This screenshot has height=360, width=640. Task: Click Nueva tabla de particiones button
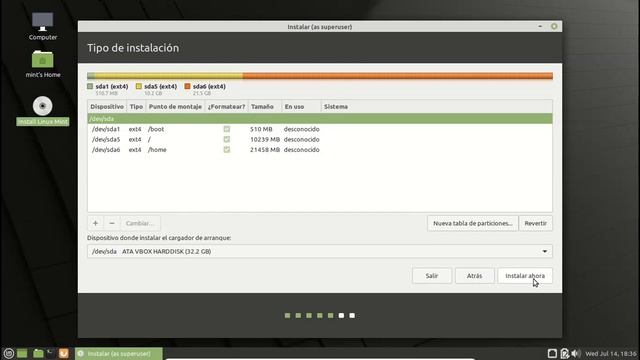pyautogui.click(x=473, y=223)
